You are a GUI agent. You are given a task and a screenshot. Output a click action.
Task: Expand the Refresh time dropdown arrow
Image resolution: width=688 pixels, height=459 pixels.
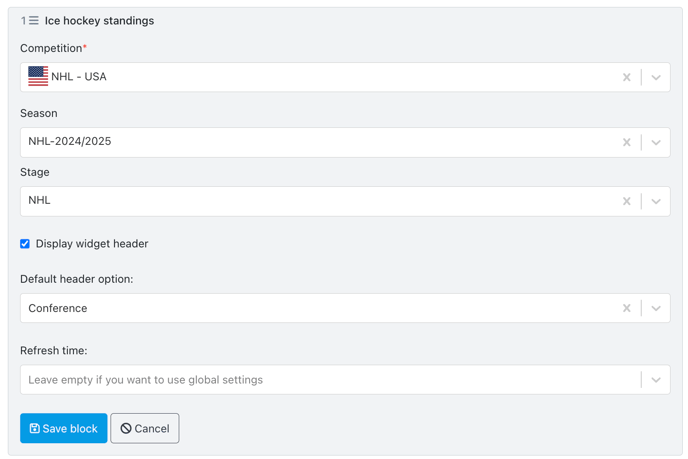656,380
